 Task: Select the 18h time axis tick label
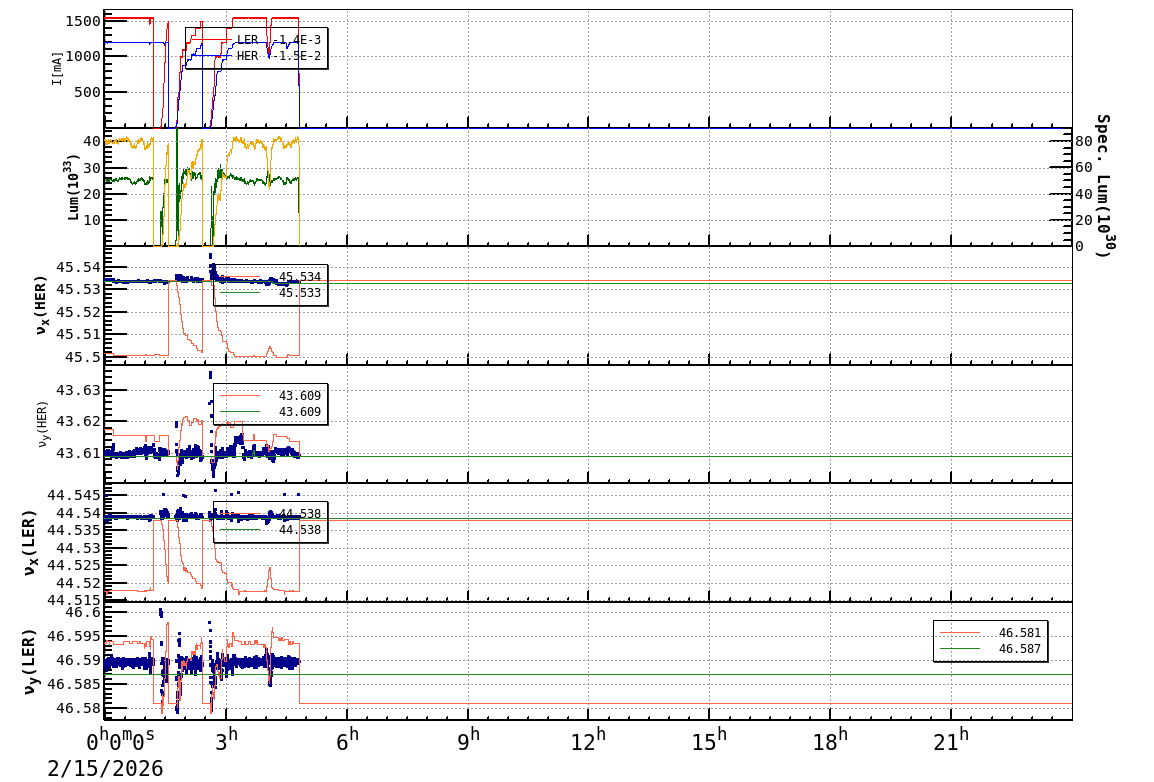tap(830, 740)
